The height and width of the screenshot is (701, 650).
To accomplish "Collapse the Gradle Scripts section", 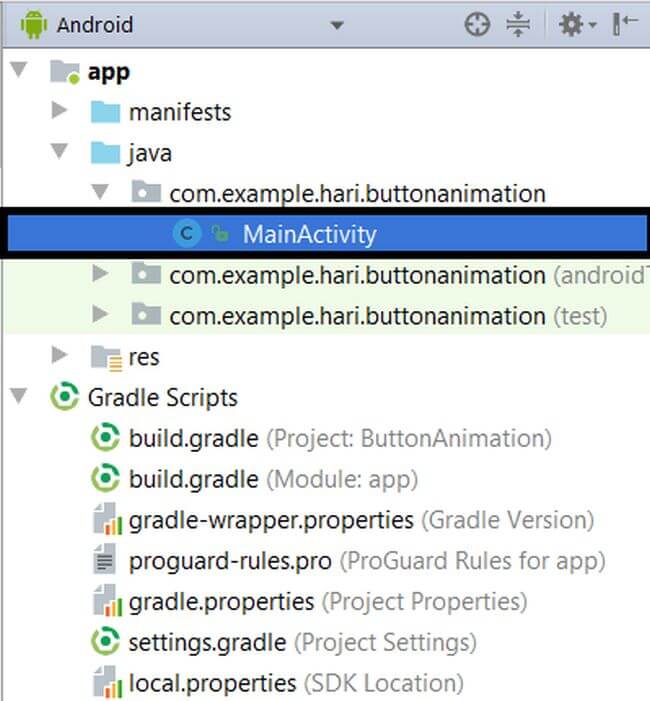I will (19, 397).
